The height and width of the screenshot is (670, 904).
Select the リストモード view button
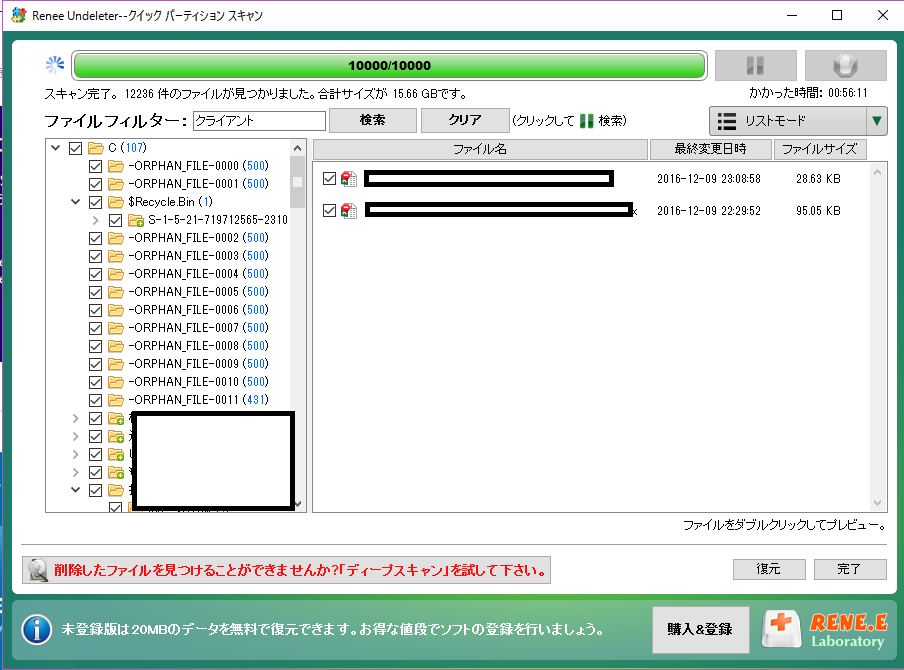pyautogui.click(x=788, y=121)
